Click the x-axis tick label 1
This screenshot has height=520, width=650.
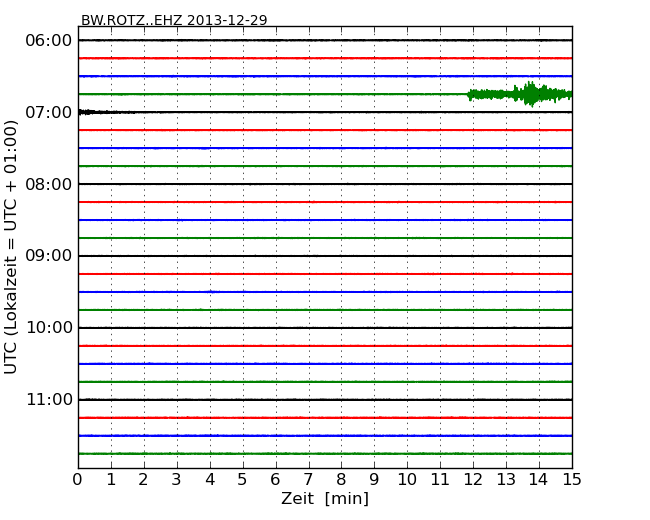point(111,480)
